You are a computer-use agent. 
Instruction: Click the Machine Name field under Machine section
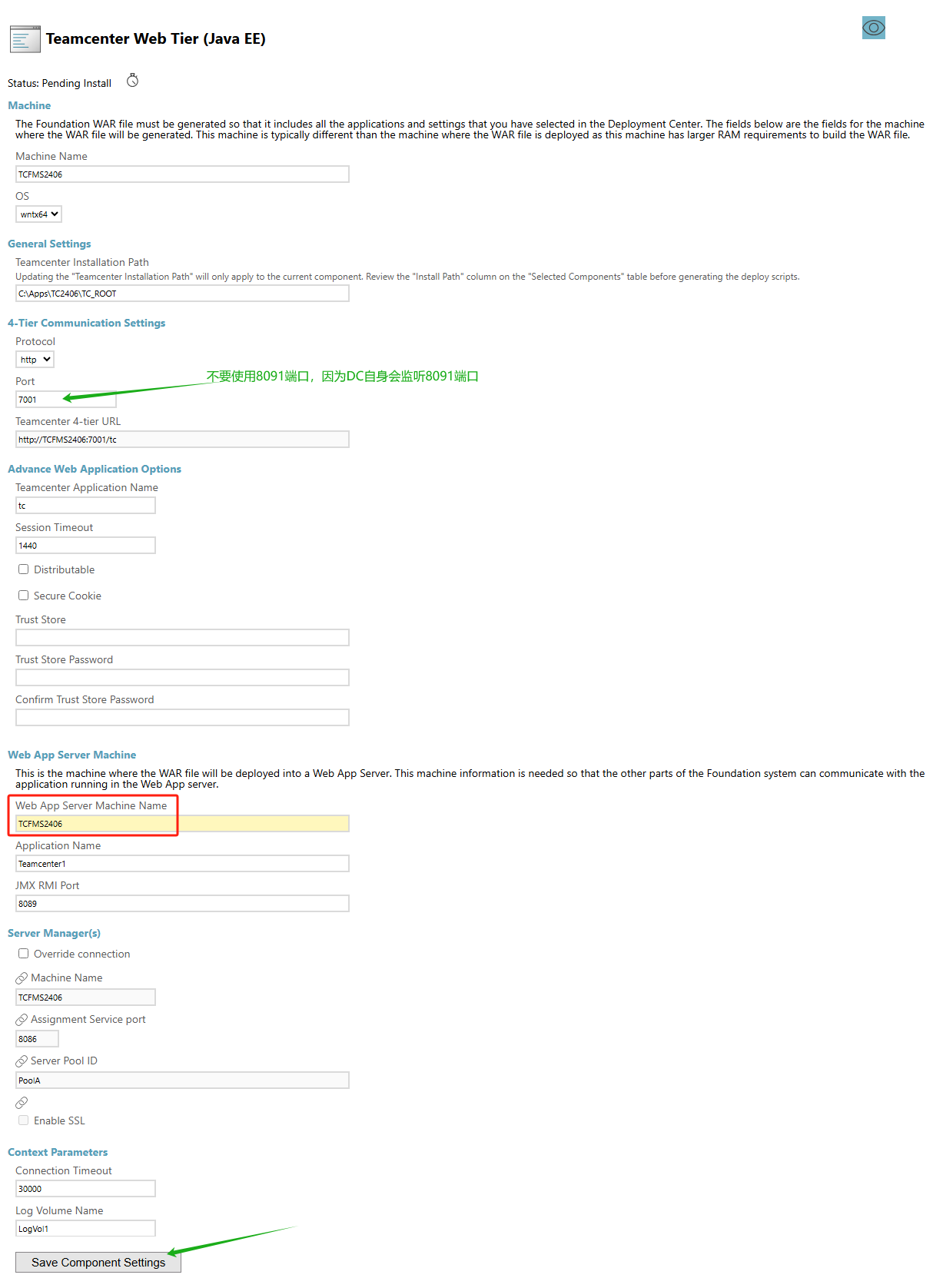click(182, 174)
